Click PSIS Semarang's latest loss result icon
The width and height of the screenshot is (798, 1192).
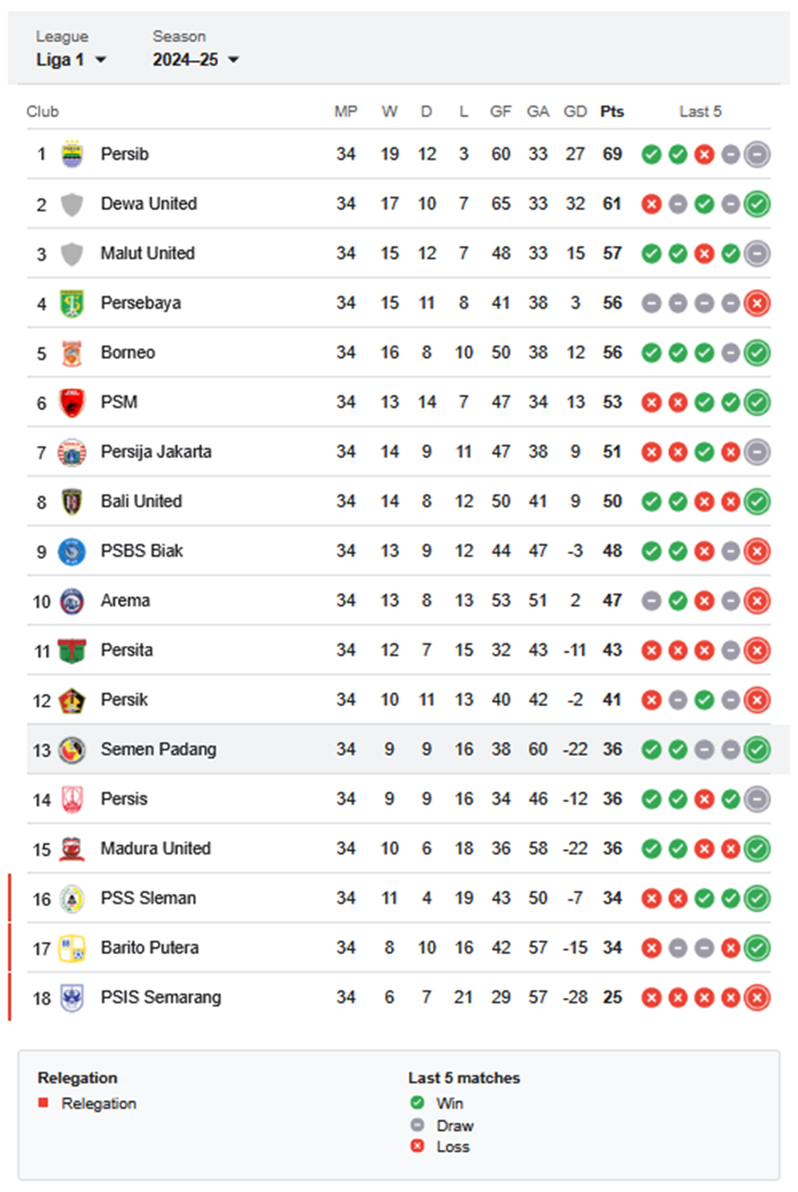(x=757, y=997)
